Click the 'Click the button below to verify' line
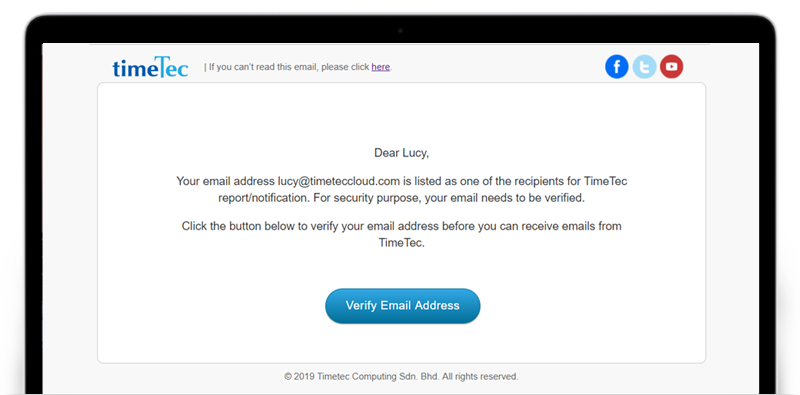Viewport: 800px width, 395px height. [402, 226]
